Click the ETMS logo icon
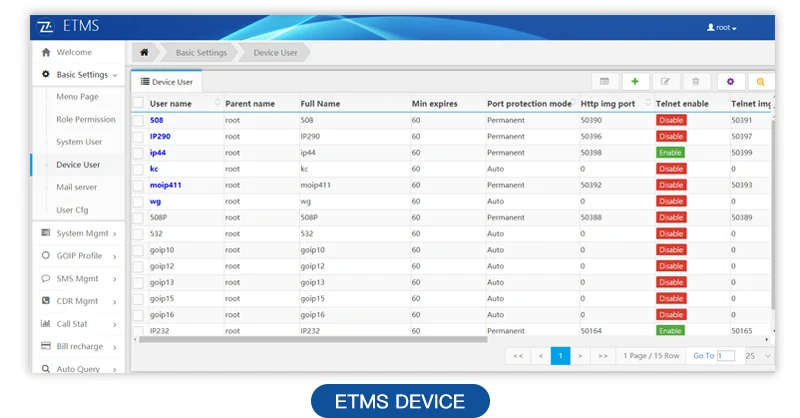The width and height of the screenshot is (800, 418). (44, 27)
